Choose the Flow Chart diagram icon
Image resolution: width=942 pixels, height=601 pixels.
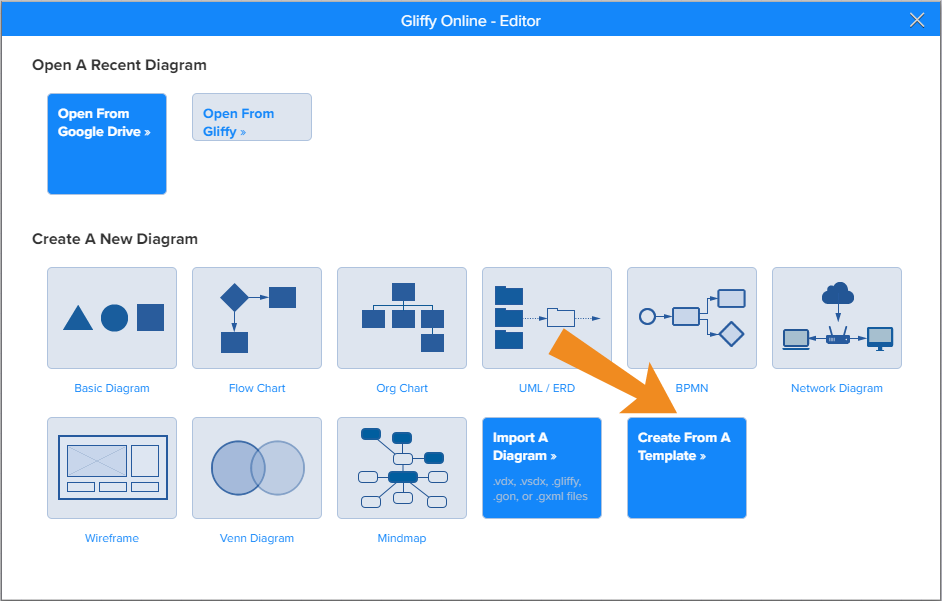click(x=257, y=318)
